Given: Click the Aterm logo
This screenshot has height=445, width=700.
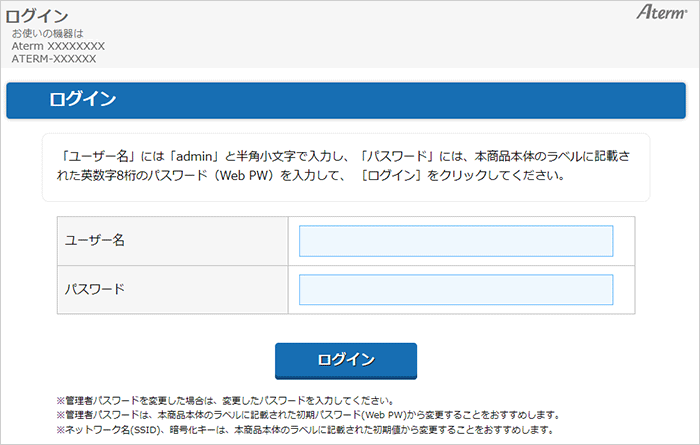Looking at the screenshot, I should [662, 13].
